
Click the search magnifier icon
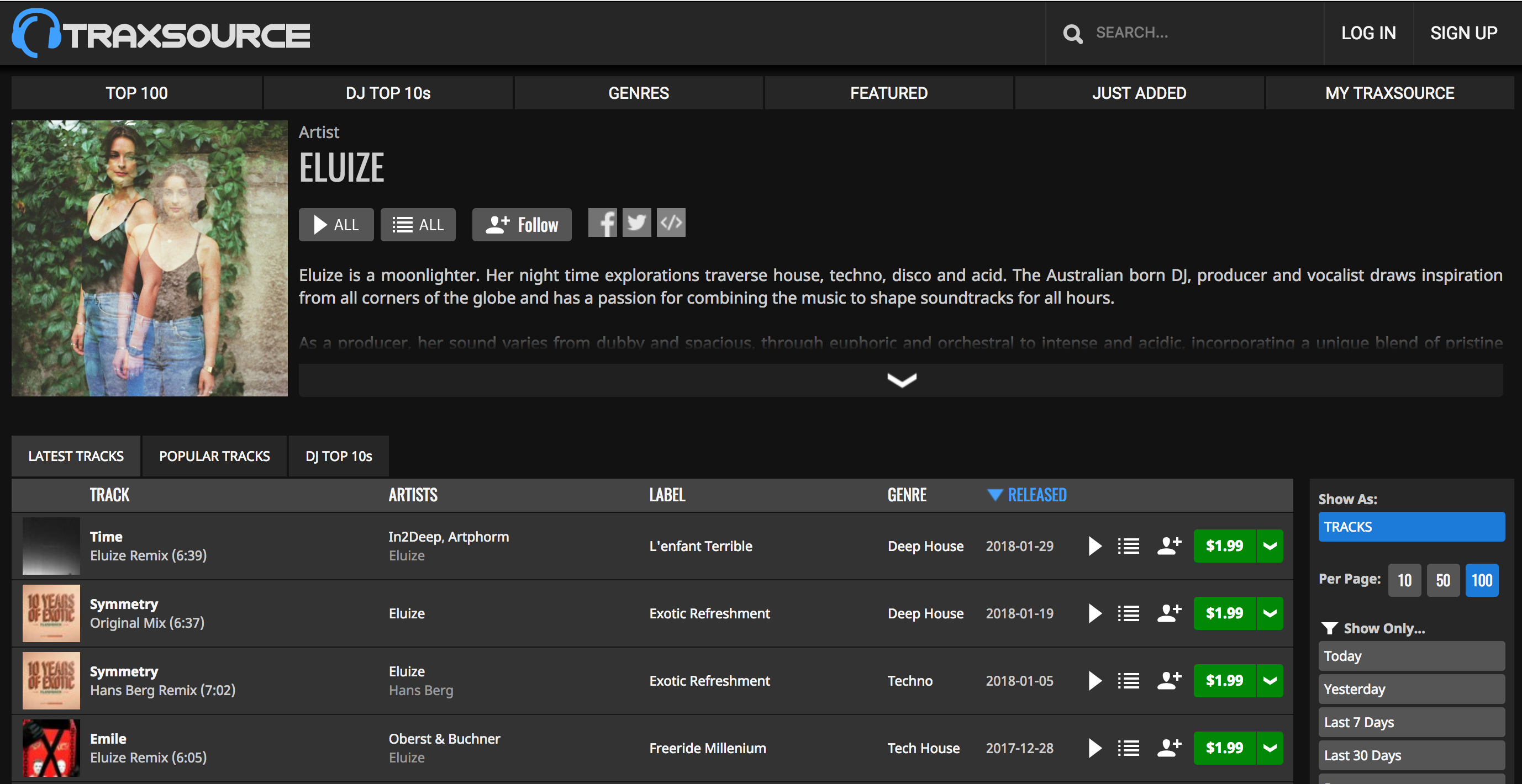coord(1072,34)
